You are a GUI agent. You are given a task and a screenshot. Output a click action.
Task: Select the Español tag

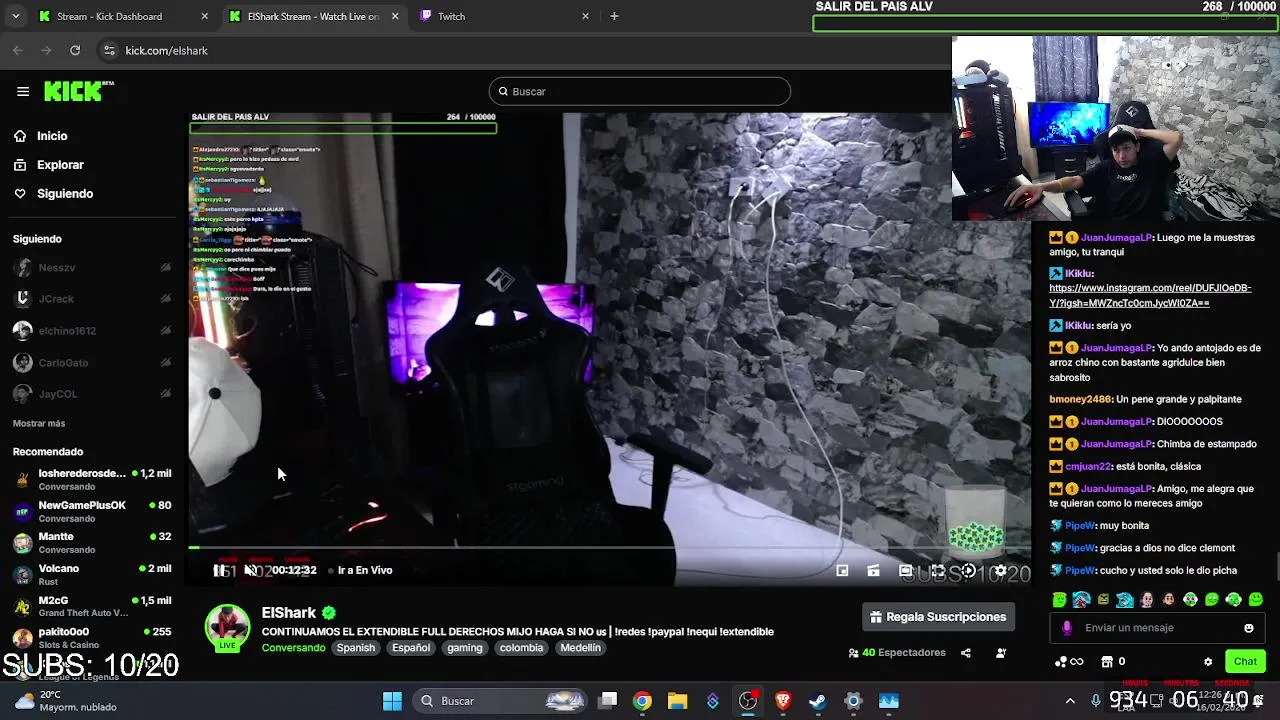pos(411,648)
